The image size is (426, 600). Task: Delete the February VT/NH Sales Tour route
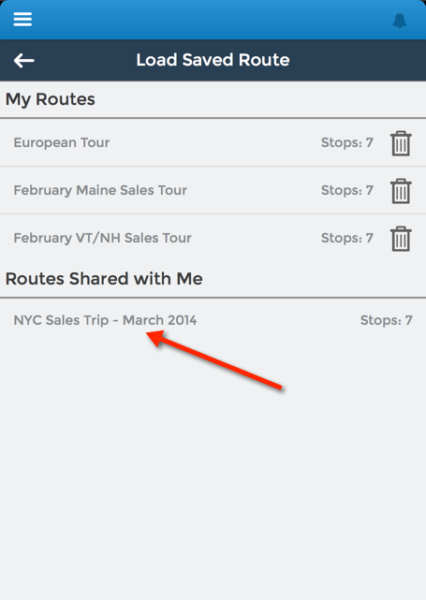pyautogui.click(x=401, y=239)
